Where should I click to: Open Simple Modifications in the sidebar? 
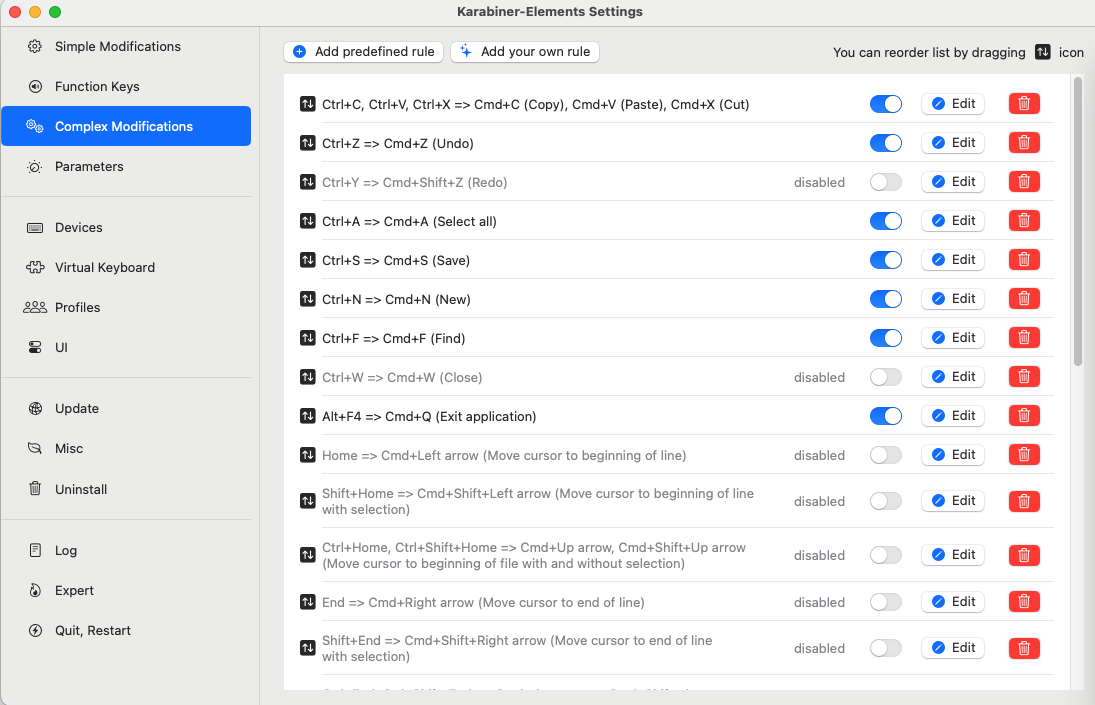coord(126,46)
